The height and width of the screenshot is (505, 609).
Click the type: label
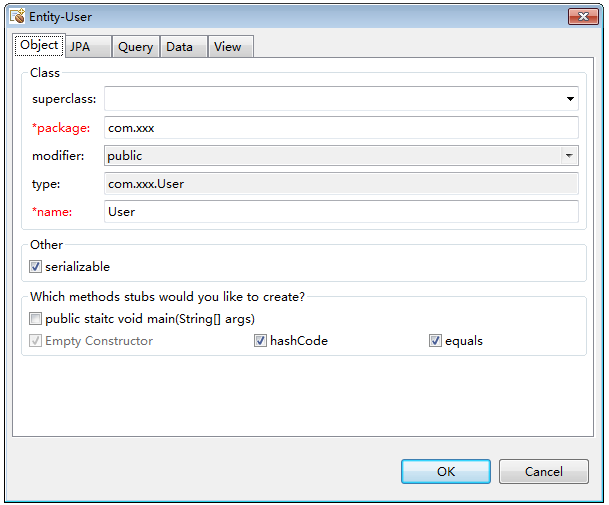point(46,184)
